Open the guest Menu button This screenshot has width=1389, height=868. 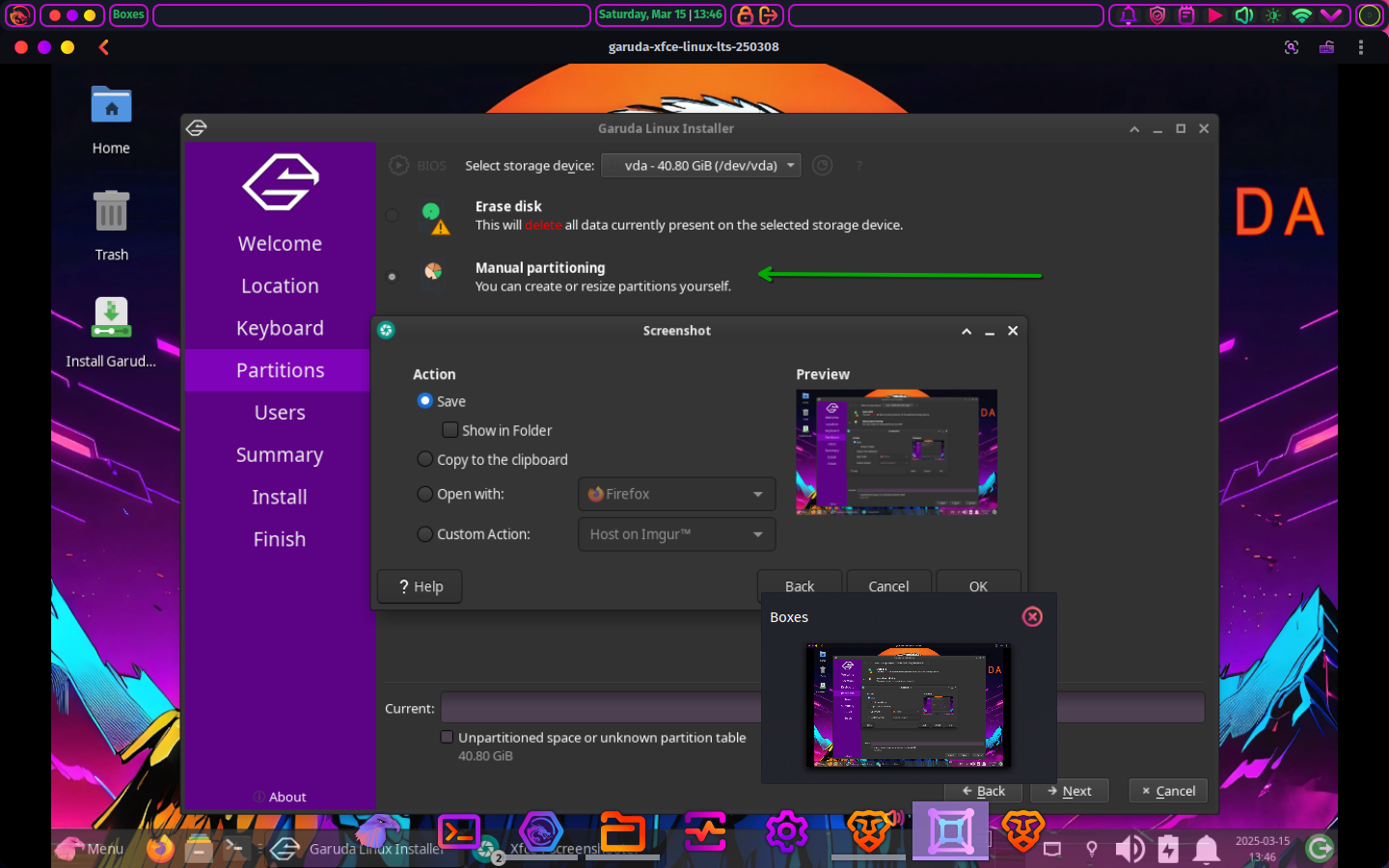(x=90, y=849)
